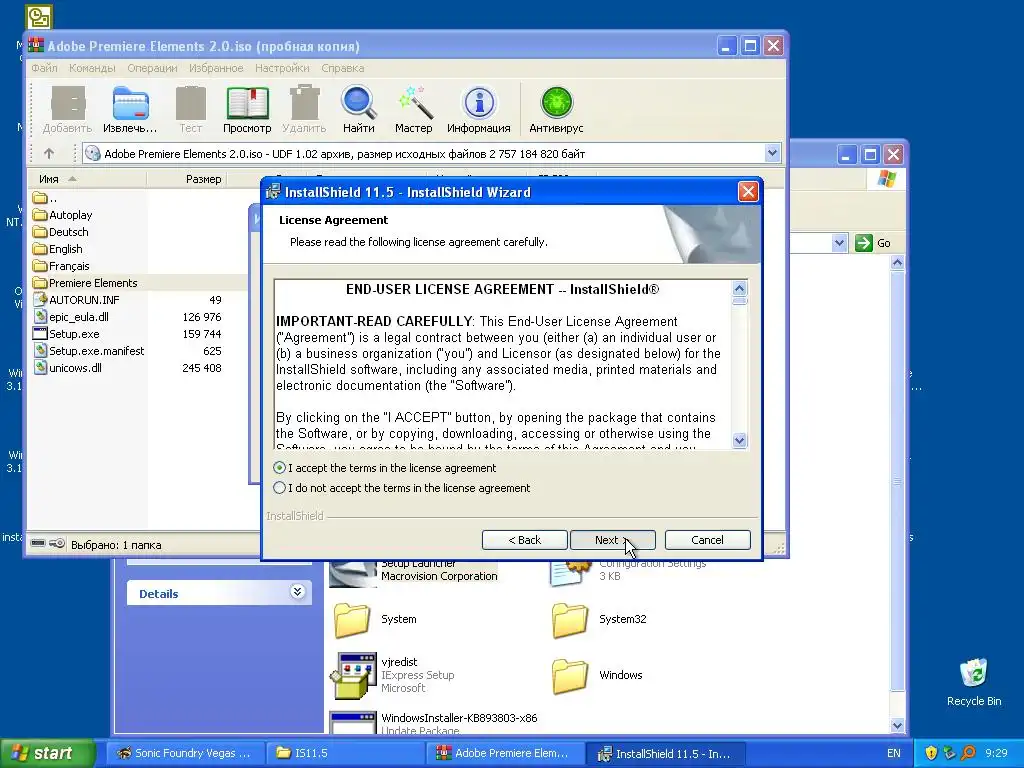Sort archive list by Размер column
Viewport: 1024px width, 768px height.
tap(187, 179)
